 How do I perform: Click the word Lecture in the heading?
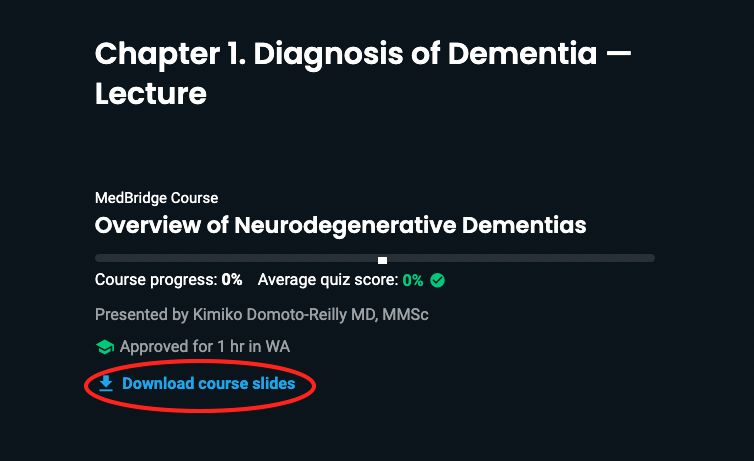pos(151,94)
